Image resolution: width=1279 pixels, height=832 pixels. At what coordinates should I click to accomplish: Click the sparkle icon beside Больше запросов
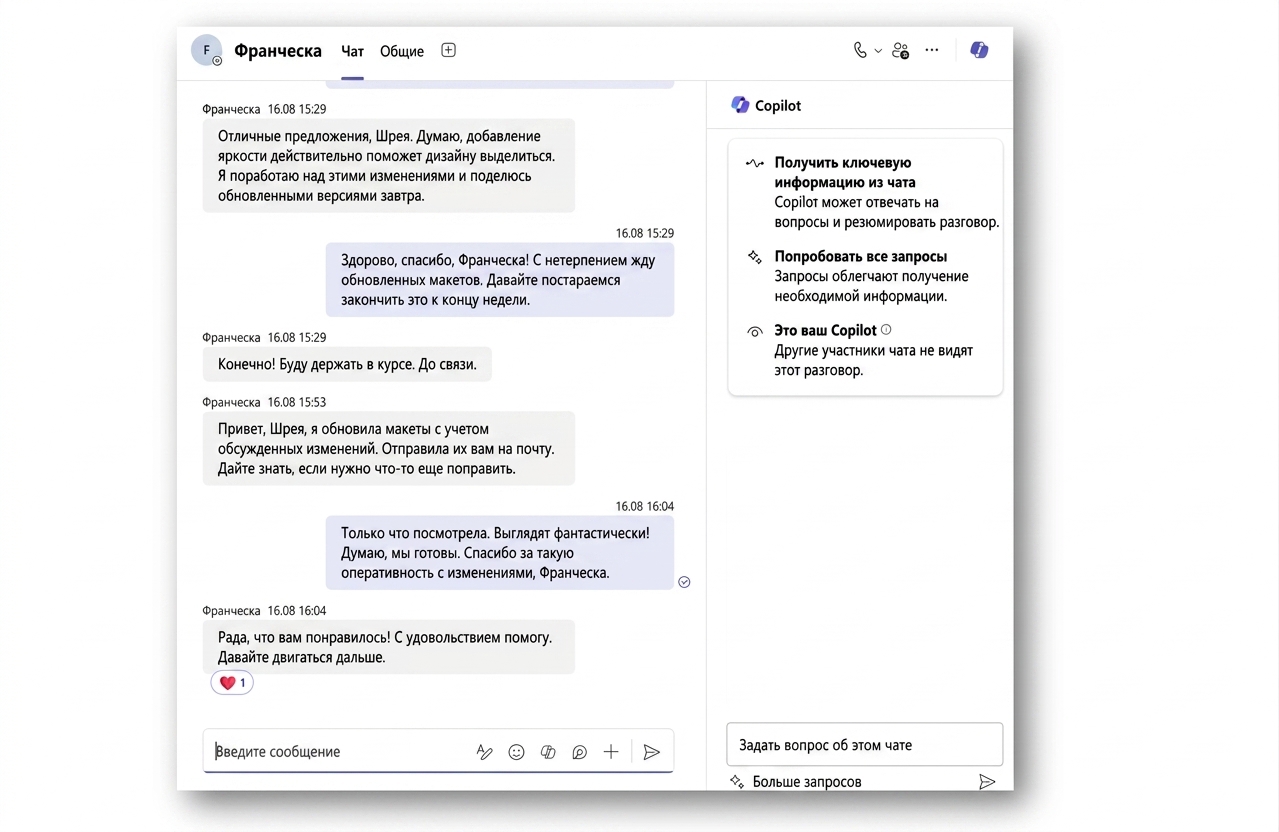(737, 782)
